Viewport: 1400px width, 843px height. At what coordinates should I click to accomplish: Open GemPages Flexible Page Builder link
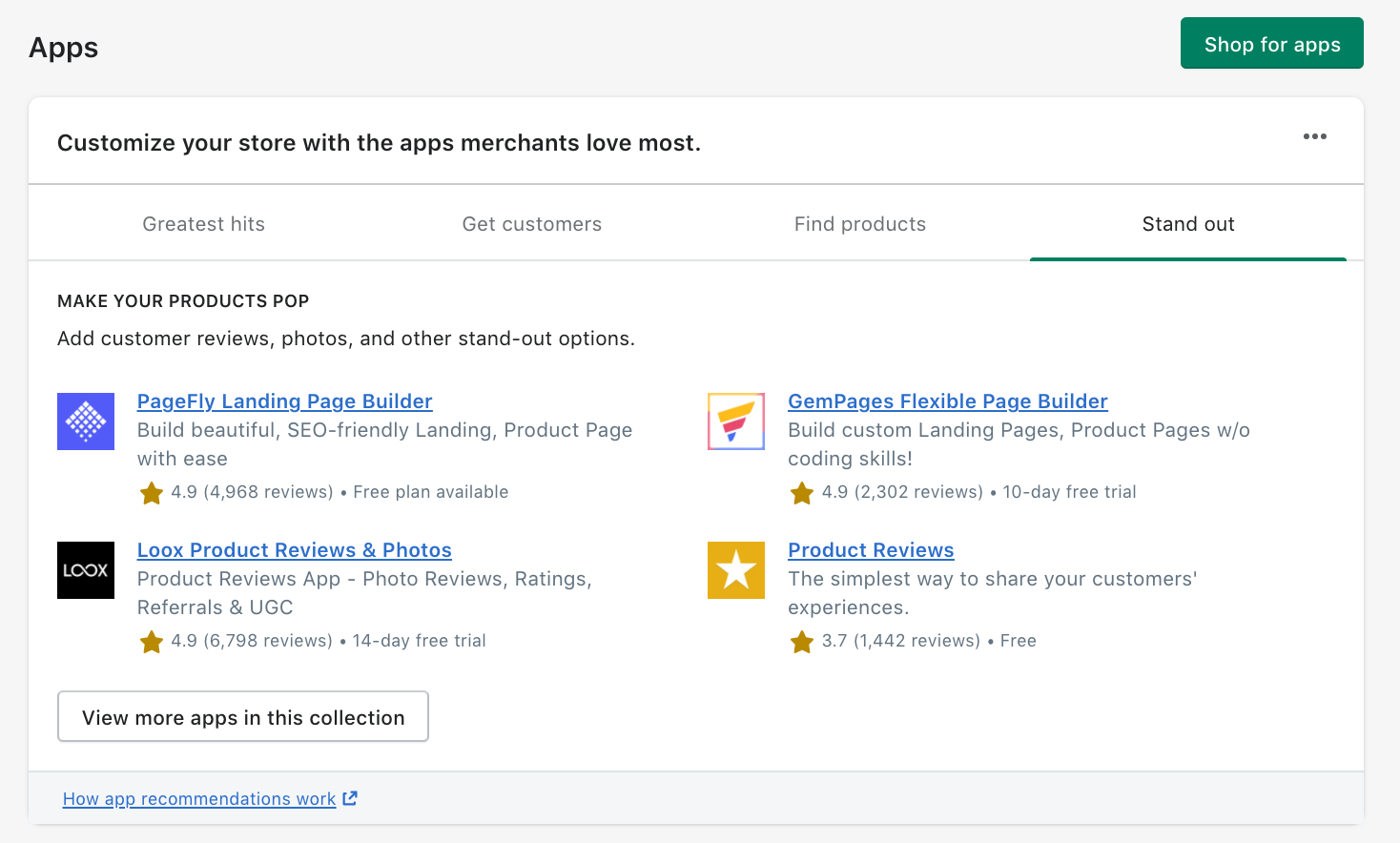point(947,401)
